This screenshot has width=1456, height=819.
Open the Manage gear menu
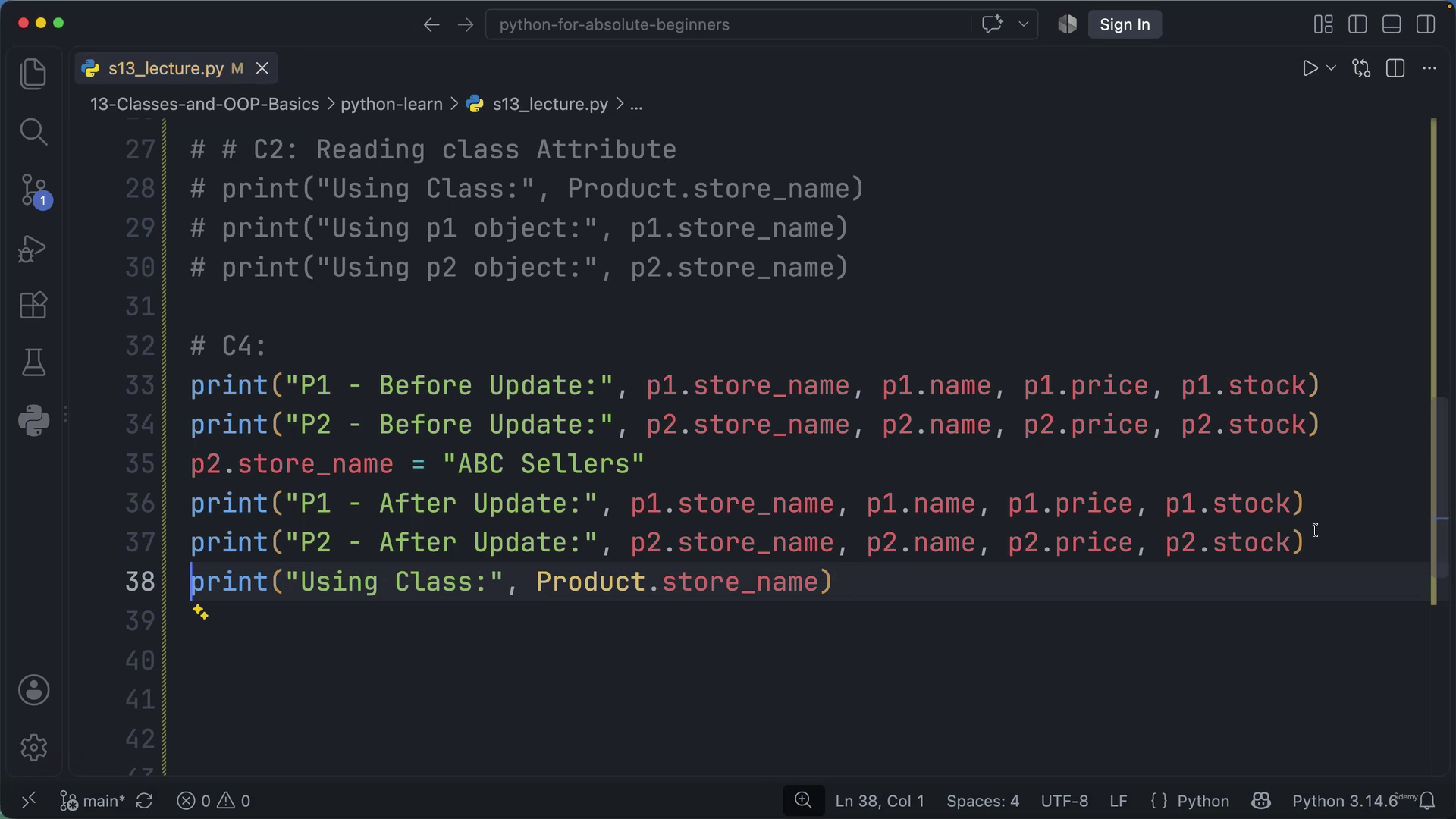[x=33, y=748]
